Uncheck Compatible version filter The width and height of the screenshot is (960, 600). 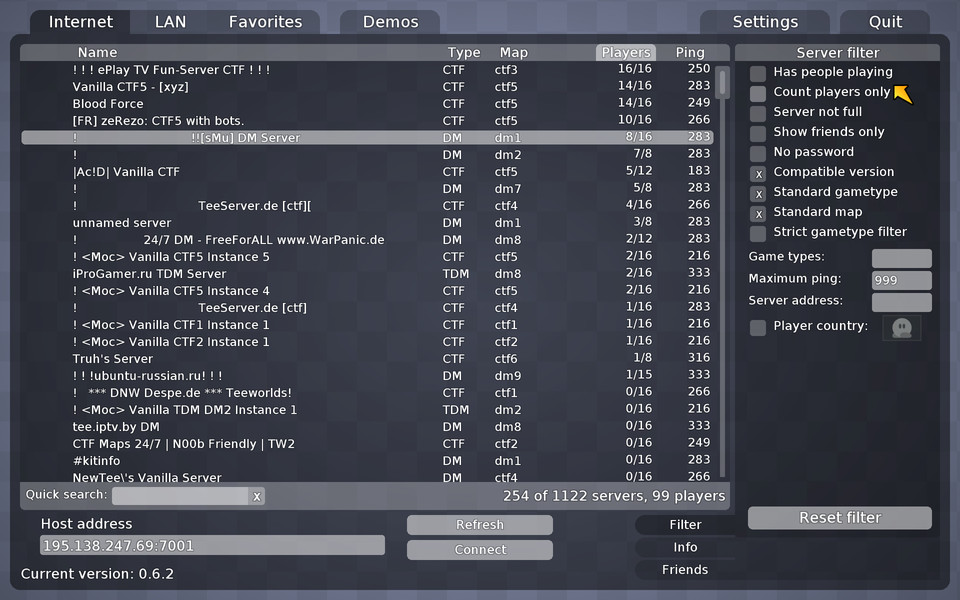pos(758,174)
